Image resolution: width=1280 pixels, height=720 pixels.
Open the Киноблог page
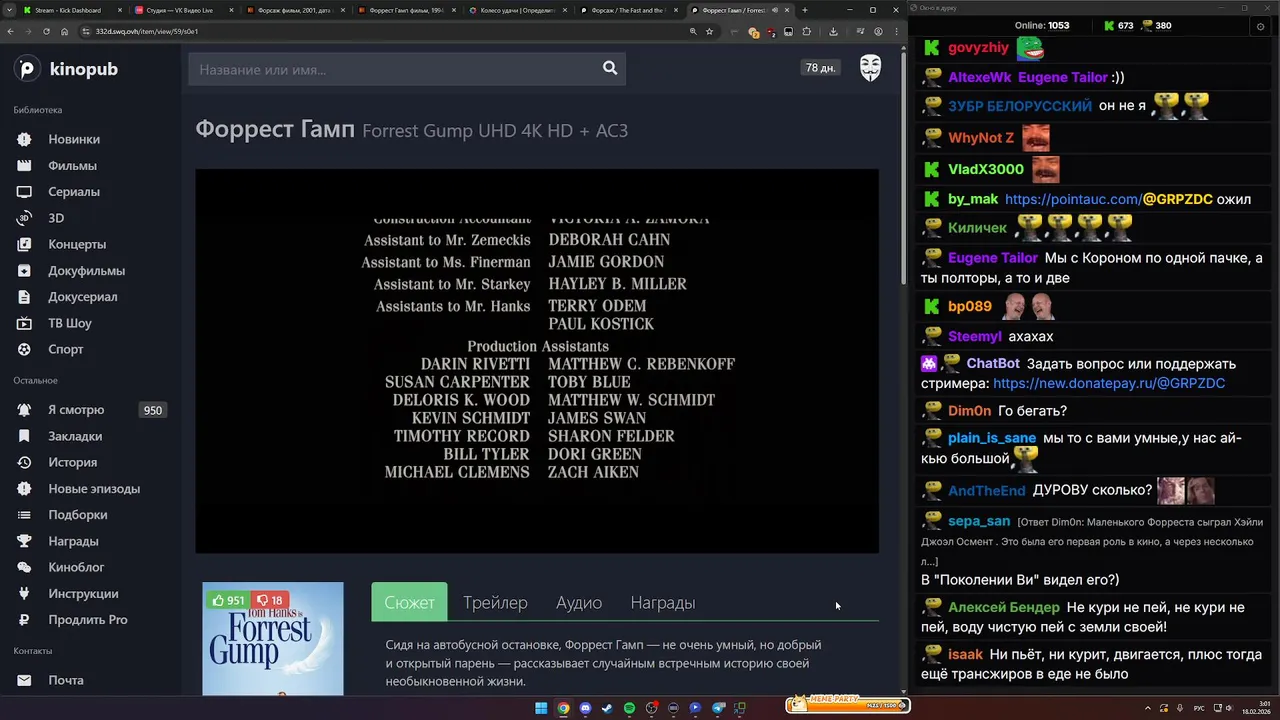76,567
